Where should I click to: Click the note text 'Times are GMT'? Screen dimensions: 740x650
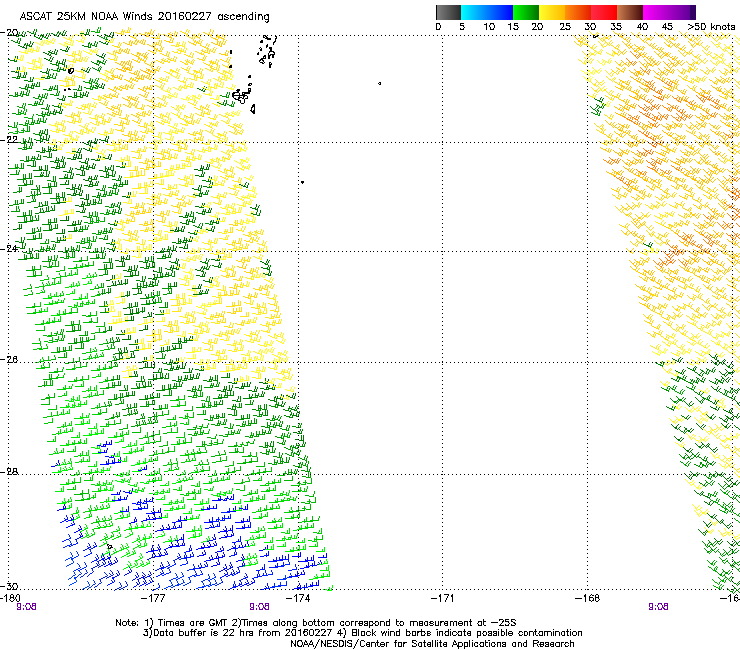tap(193, 623)
